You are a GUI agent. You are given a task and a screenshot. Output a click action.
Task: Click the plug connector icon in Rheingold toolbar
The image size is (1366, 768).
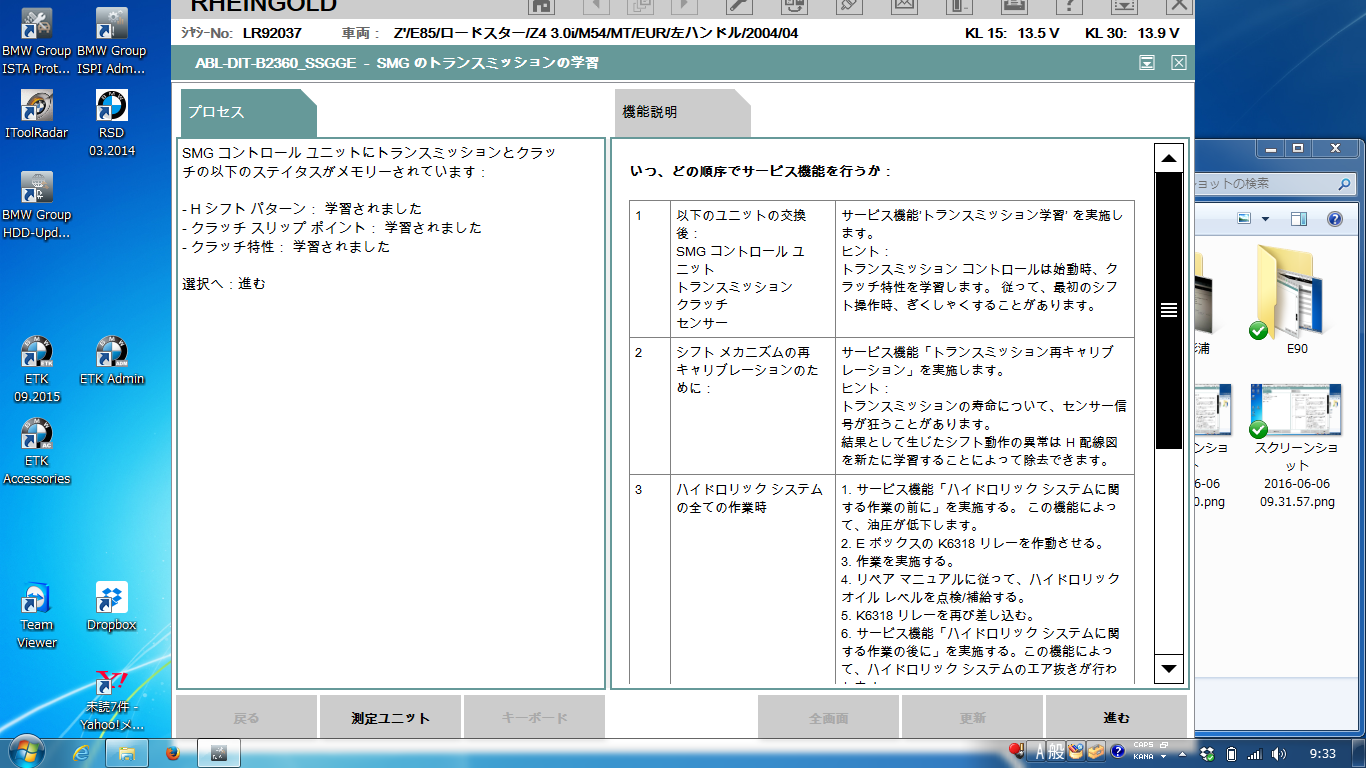click(x=850, y=7)
